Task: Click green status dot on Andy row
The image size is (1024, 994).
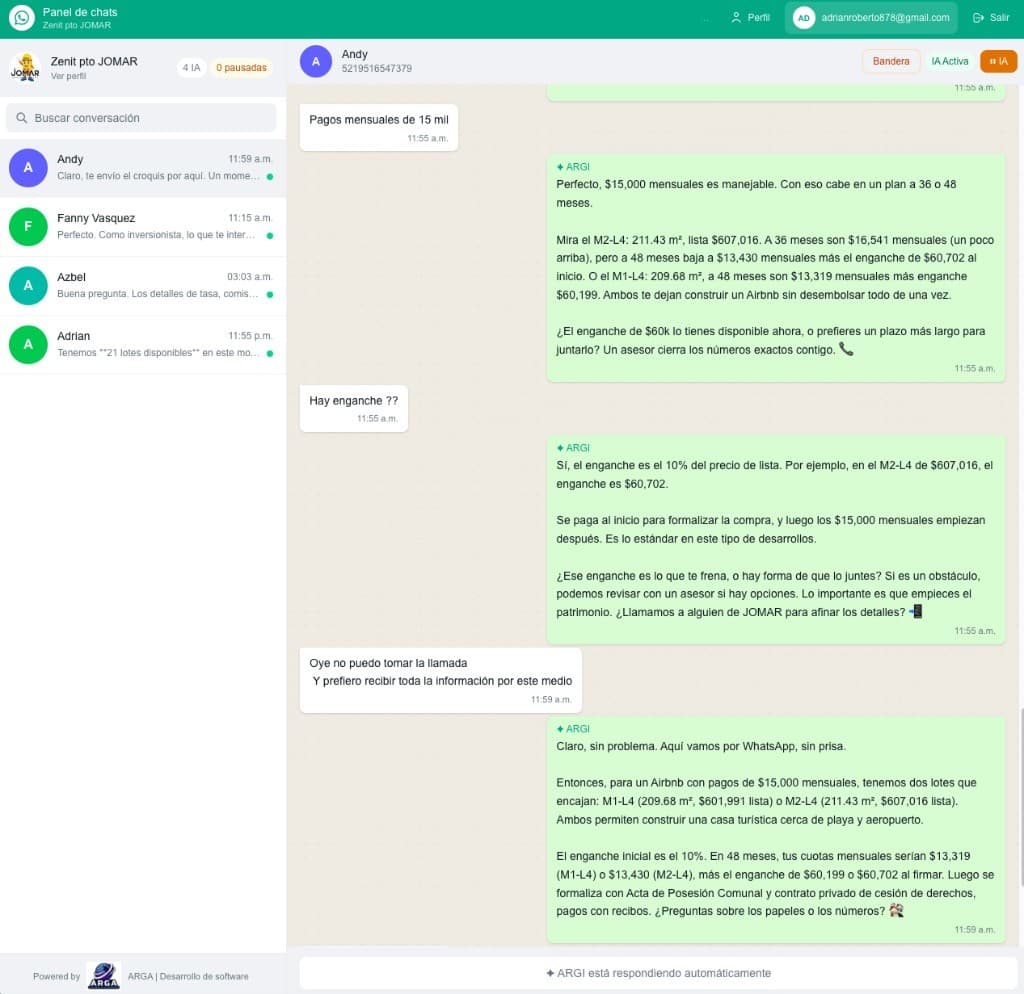Action: pyautogui.click(x=270, y=177)
